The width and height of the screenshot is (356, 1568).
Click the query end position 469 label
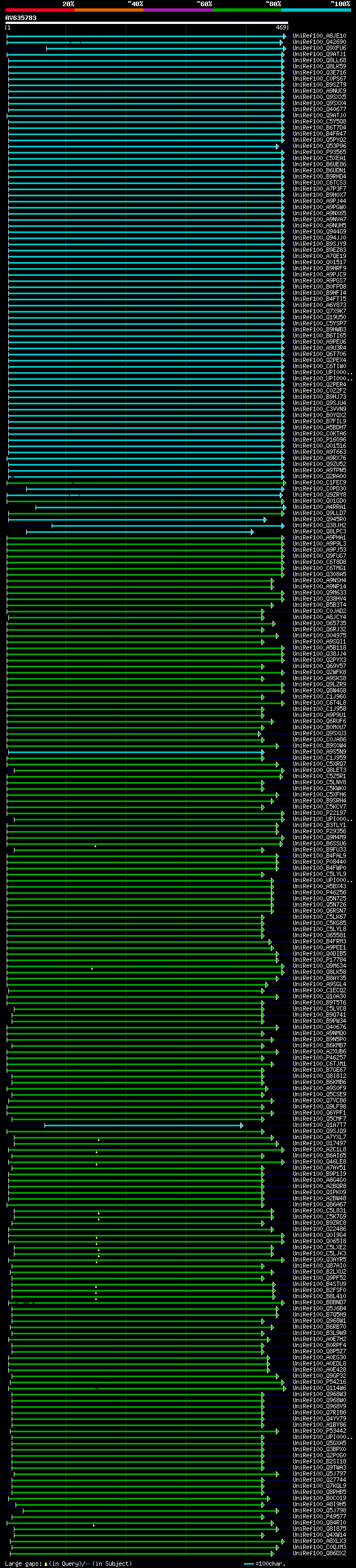(281, 27)
